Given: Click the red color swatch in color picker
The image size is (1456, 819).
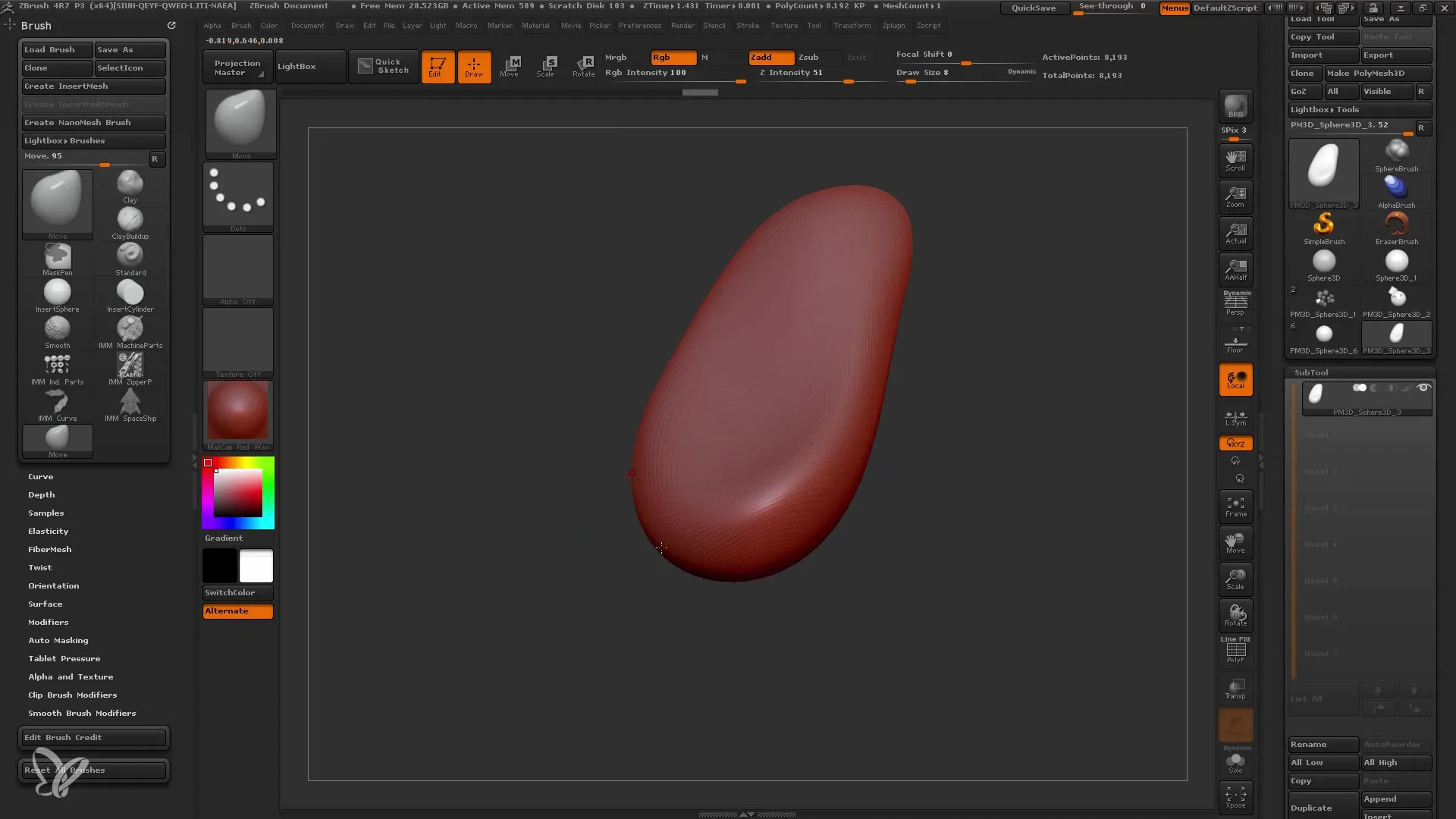Looking at the screenshot, I should coord(207,462).
